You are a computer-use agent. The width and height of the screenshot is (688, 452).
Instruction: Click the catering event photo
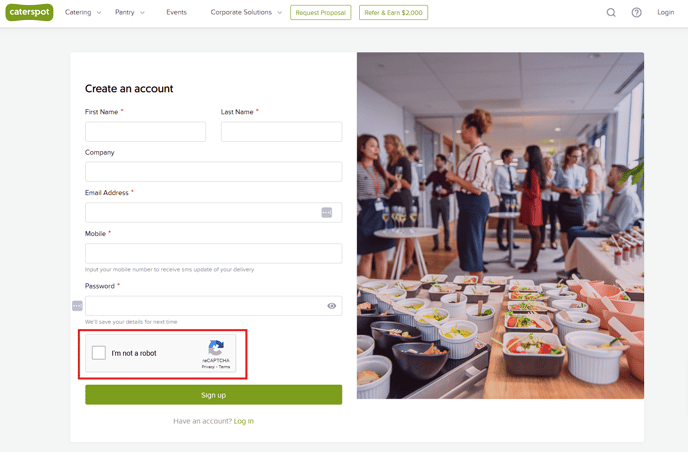pos(500,226)
